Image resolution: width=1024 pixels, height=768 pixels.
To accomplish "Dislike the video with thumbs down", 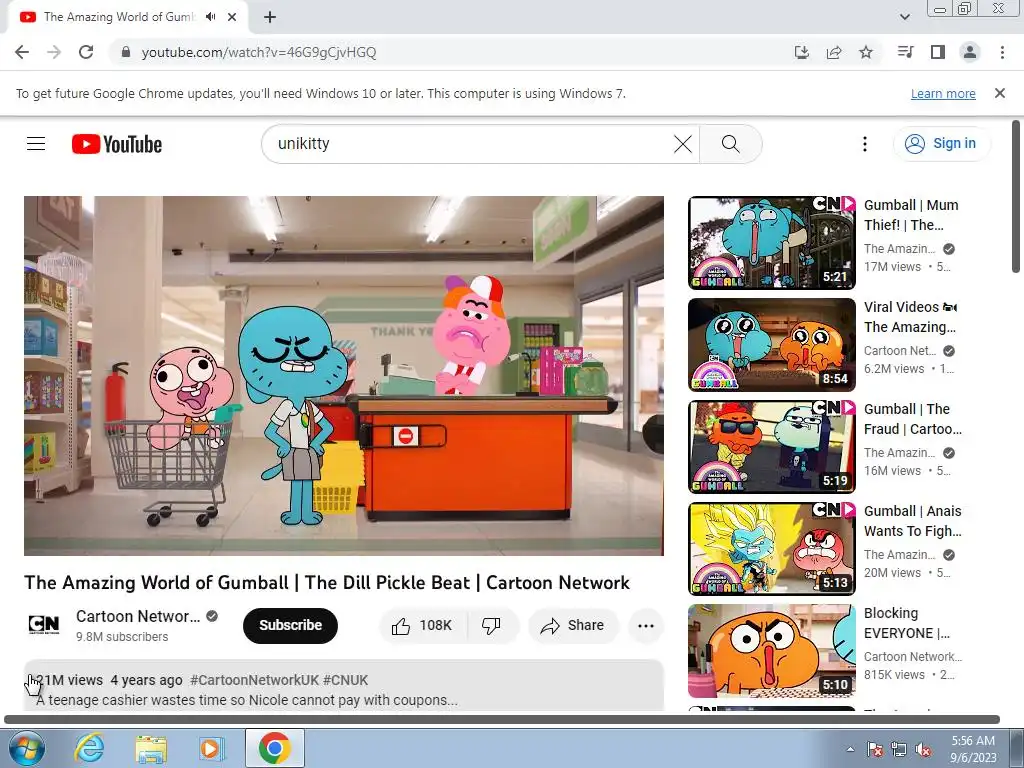I will [492, 626].
